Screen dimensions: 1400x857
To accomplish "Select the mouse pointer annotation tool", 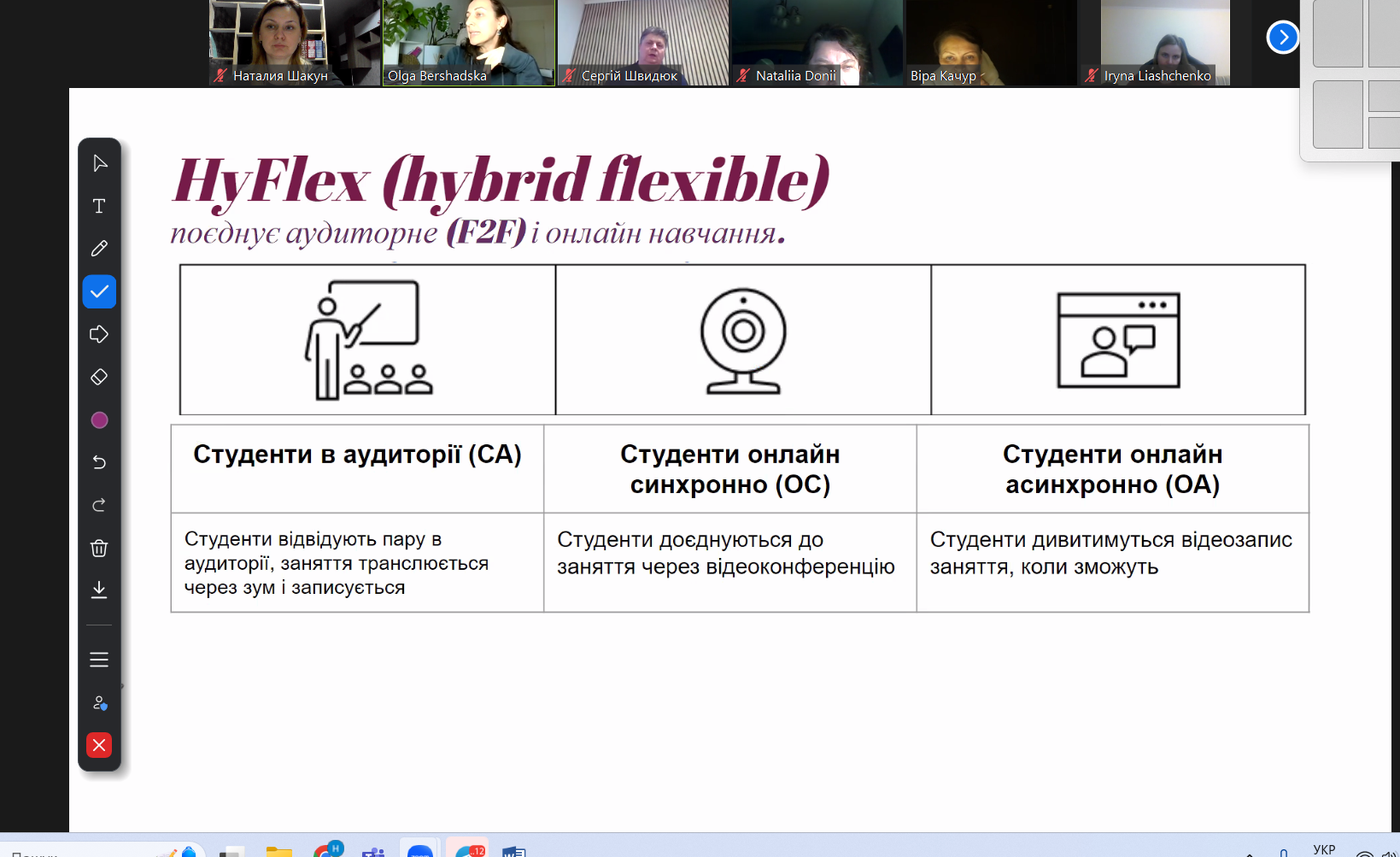I will pyautogui.click(x=99, y=163).
